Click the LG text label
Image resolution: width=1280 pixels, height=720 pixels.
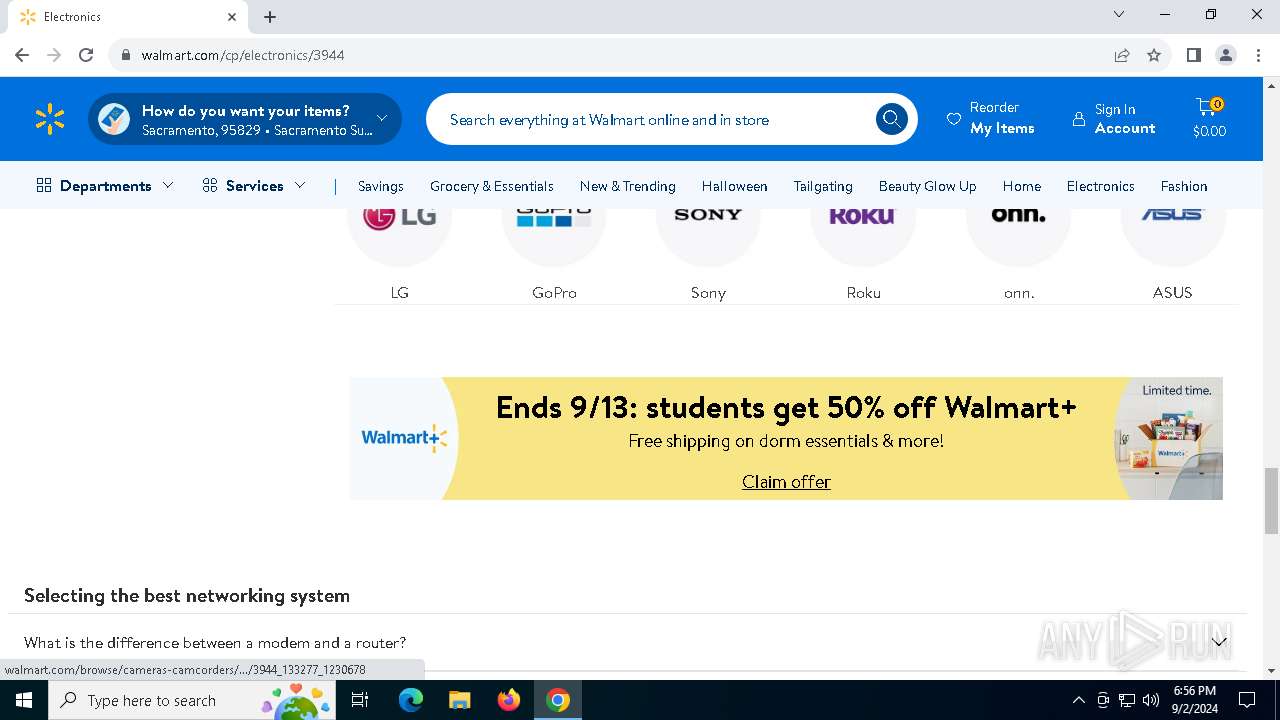click(400, 293)
